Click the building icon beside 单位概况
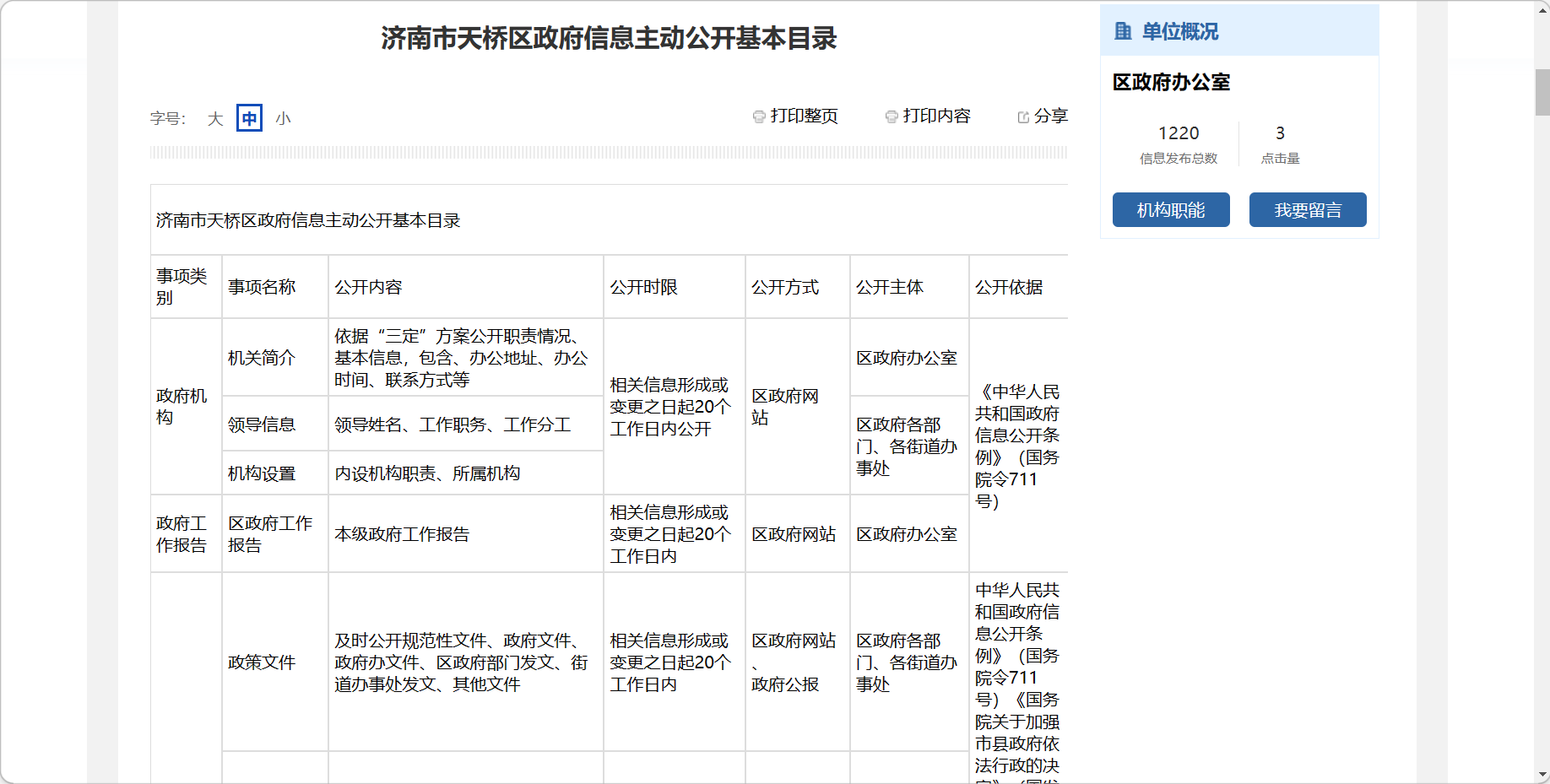Screen dimensions: 1550x784 (1123, 31)
